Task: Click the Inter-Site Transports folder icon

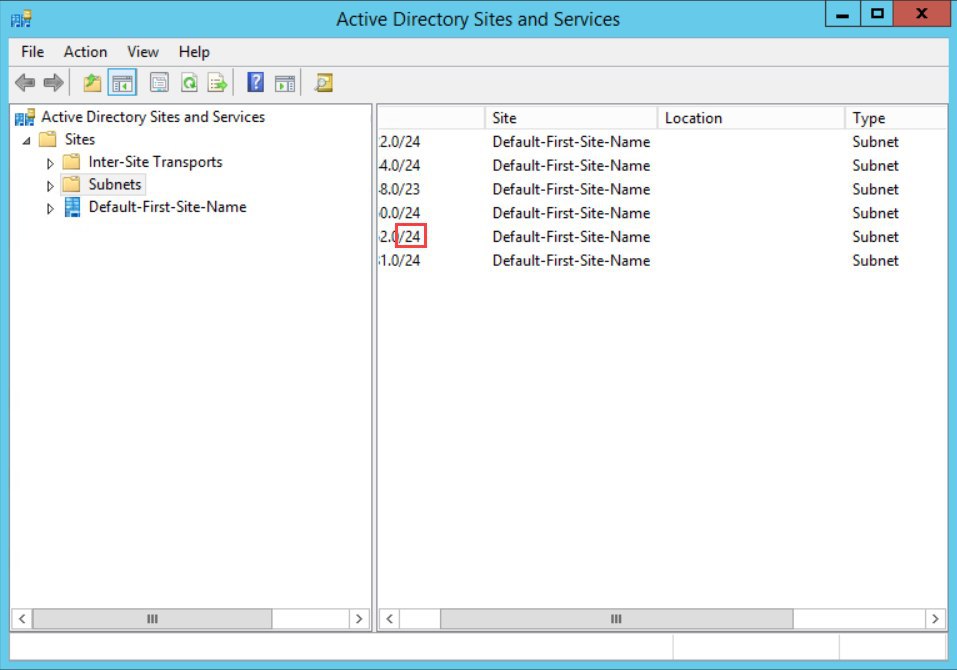Action: point(71,162)
